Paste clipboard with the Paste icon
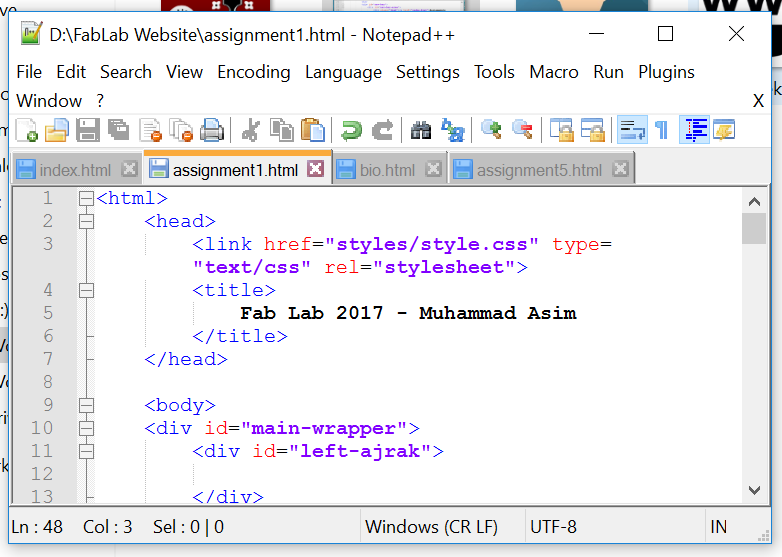782x557 pixels. tap(313, 131)
